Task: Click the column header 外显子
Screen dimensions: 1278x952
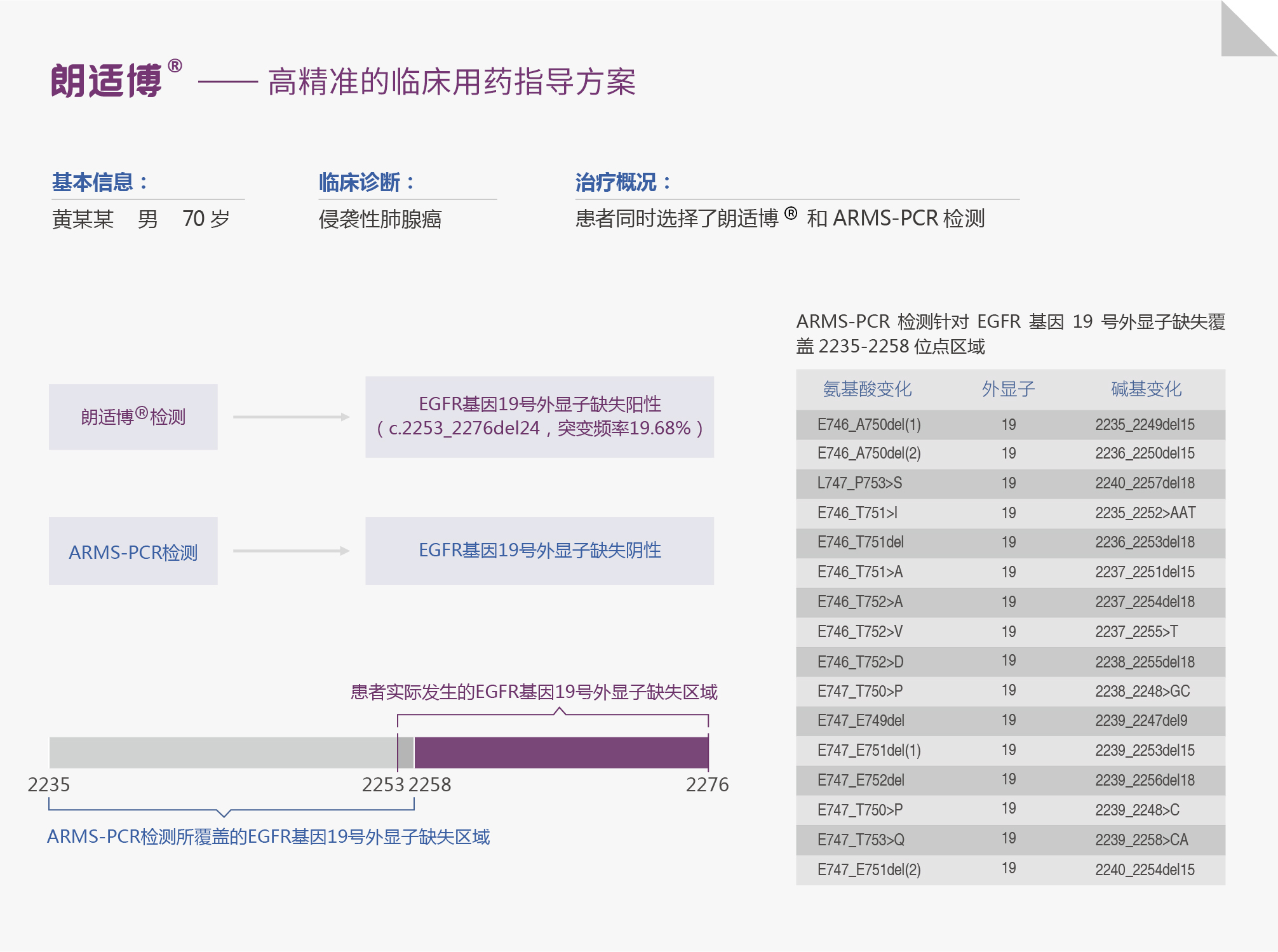Action: click(1009, 389)
